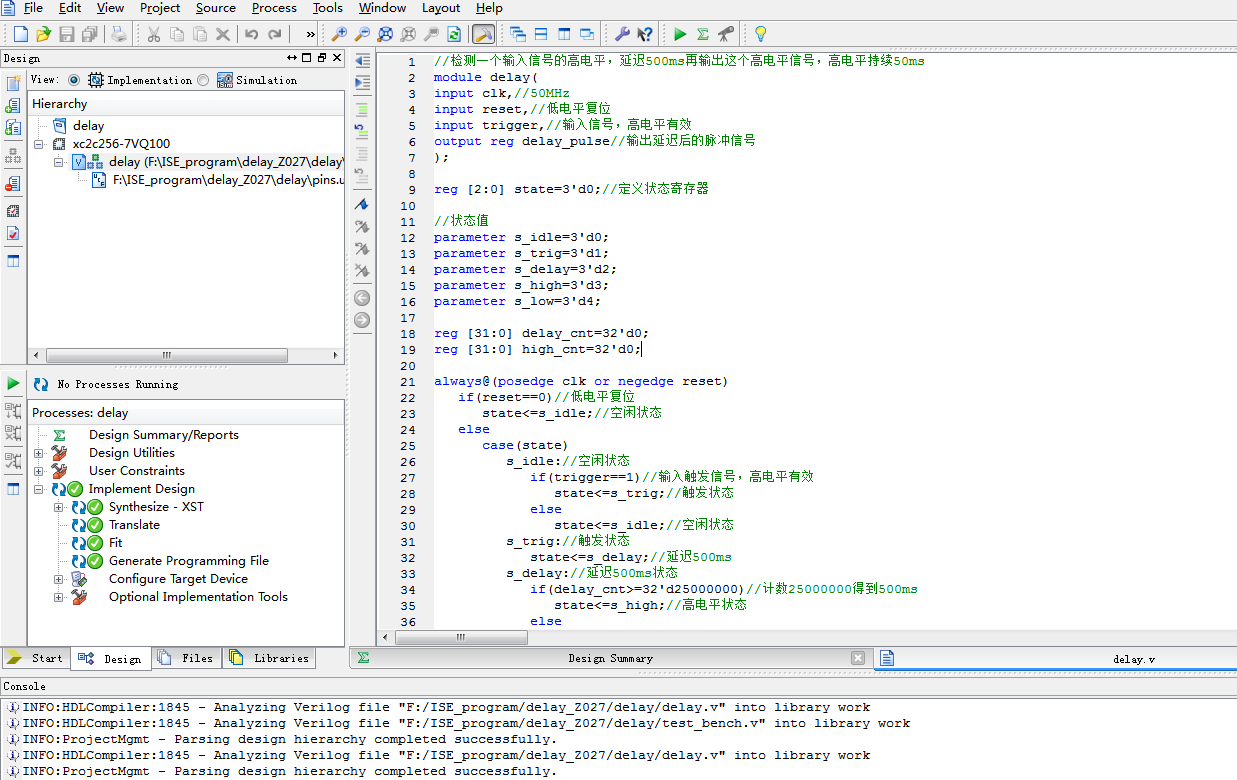Print the delay.v document
This screenshot has height=780, width=1237.
(119, 33)
